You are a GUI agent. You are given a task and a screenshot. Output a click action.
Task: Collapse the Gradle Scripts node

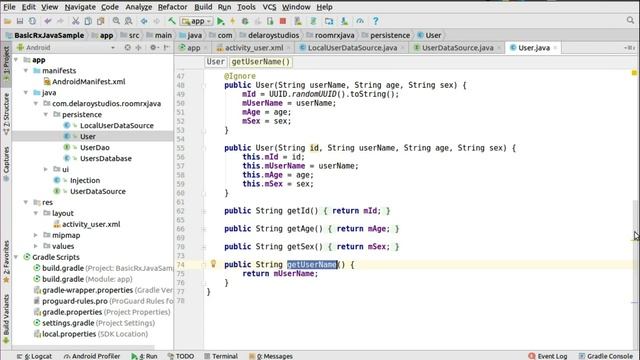(16, 257)
